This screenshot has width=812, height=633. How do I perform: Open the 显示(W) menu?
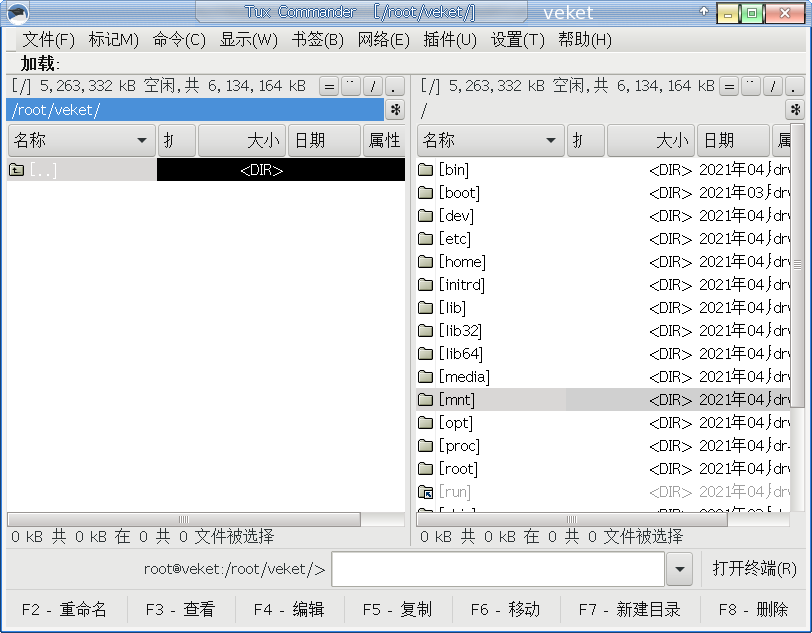(249, 39)
